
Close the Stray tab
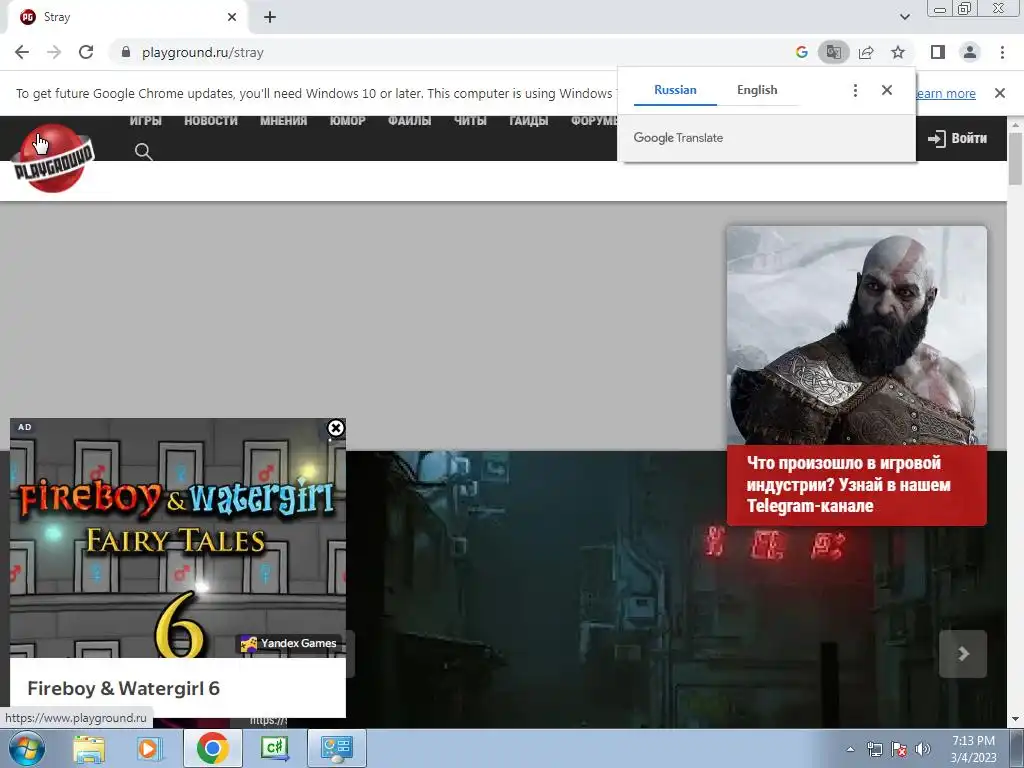[232, 18]
